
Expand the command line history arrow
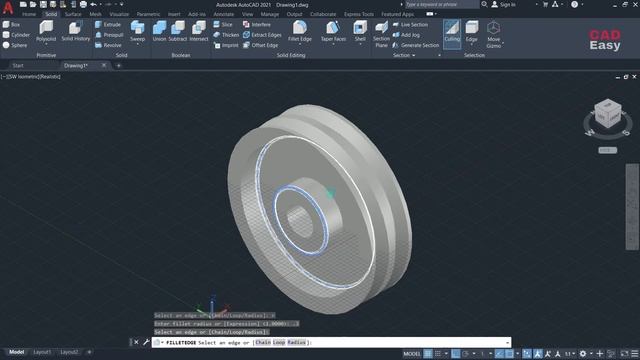(507, 342)
